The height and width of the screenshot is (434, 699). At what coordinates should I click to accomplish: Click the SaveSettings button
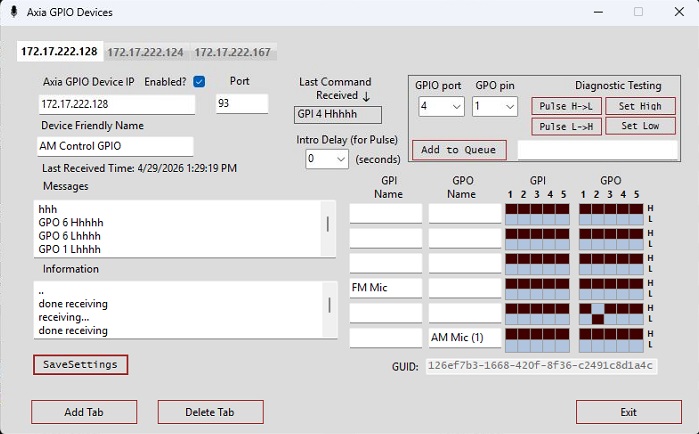pyautogui.click(x=80, y=364)
